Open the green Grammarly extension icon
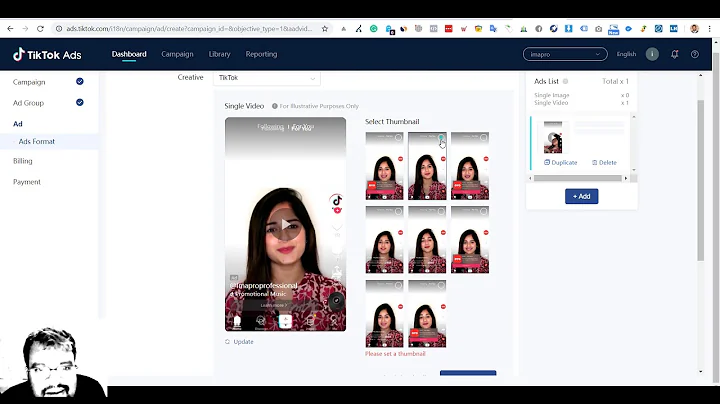This screenshot has height=404, width=720. (374, 28)
